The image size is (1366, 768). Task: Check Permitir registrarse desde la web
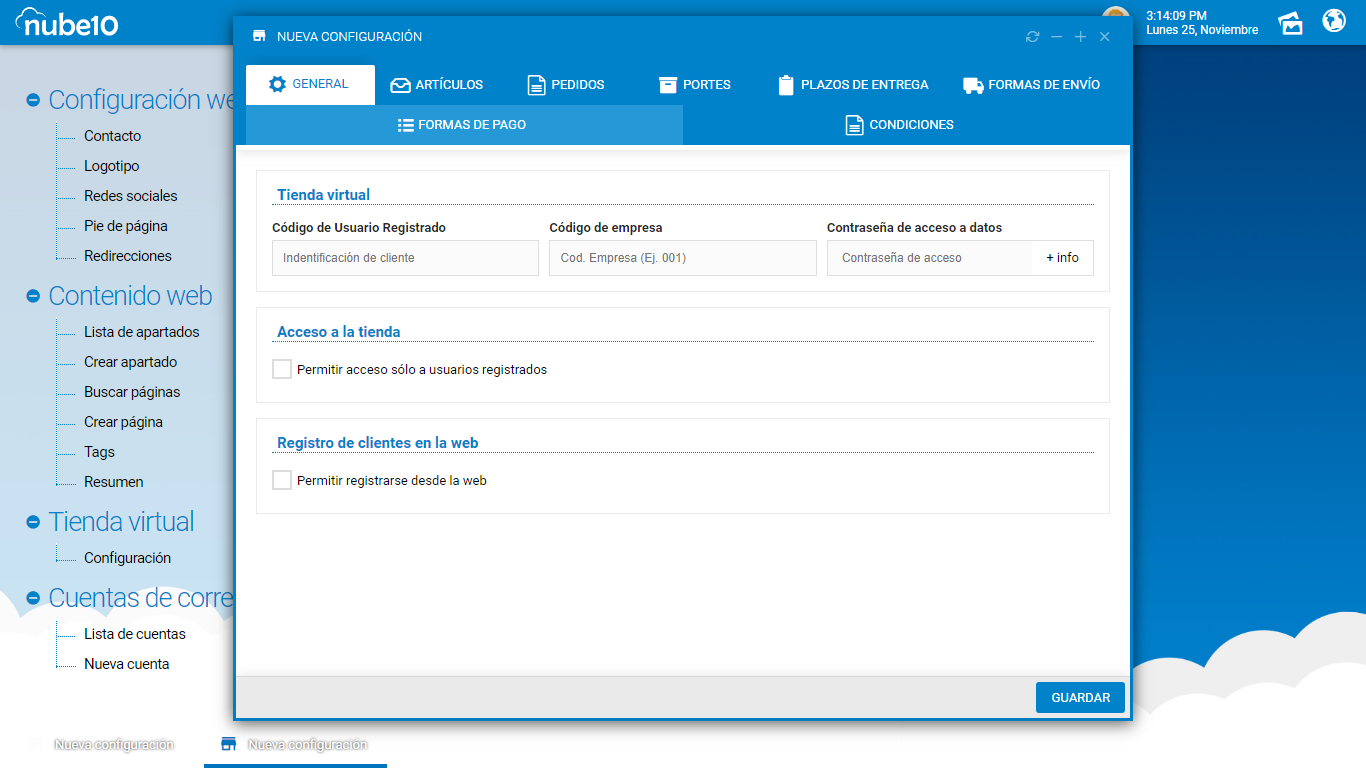point(282,481)
